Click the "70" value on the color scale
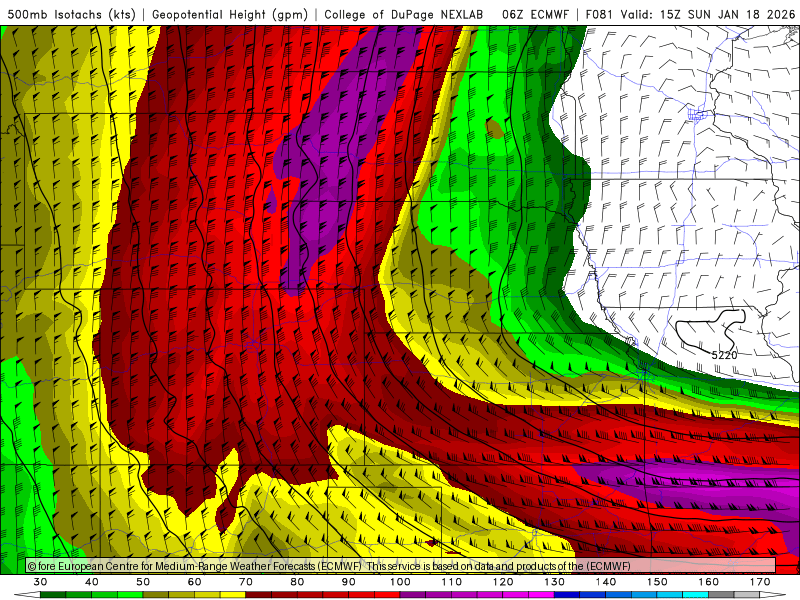 coord(246,582)
